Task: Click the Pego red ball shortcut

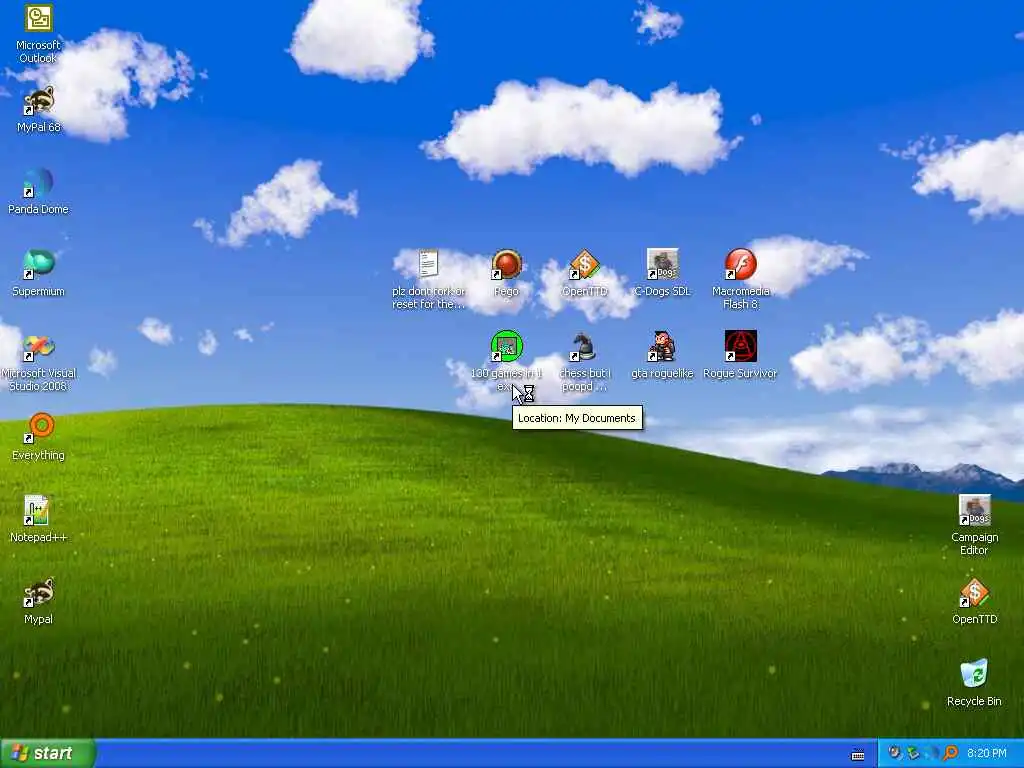Action: [x=507, y=264]
